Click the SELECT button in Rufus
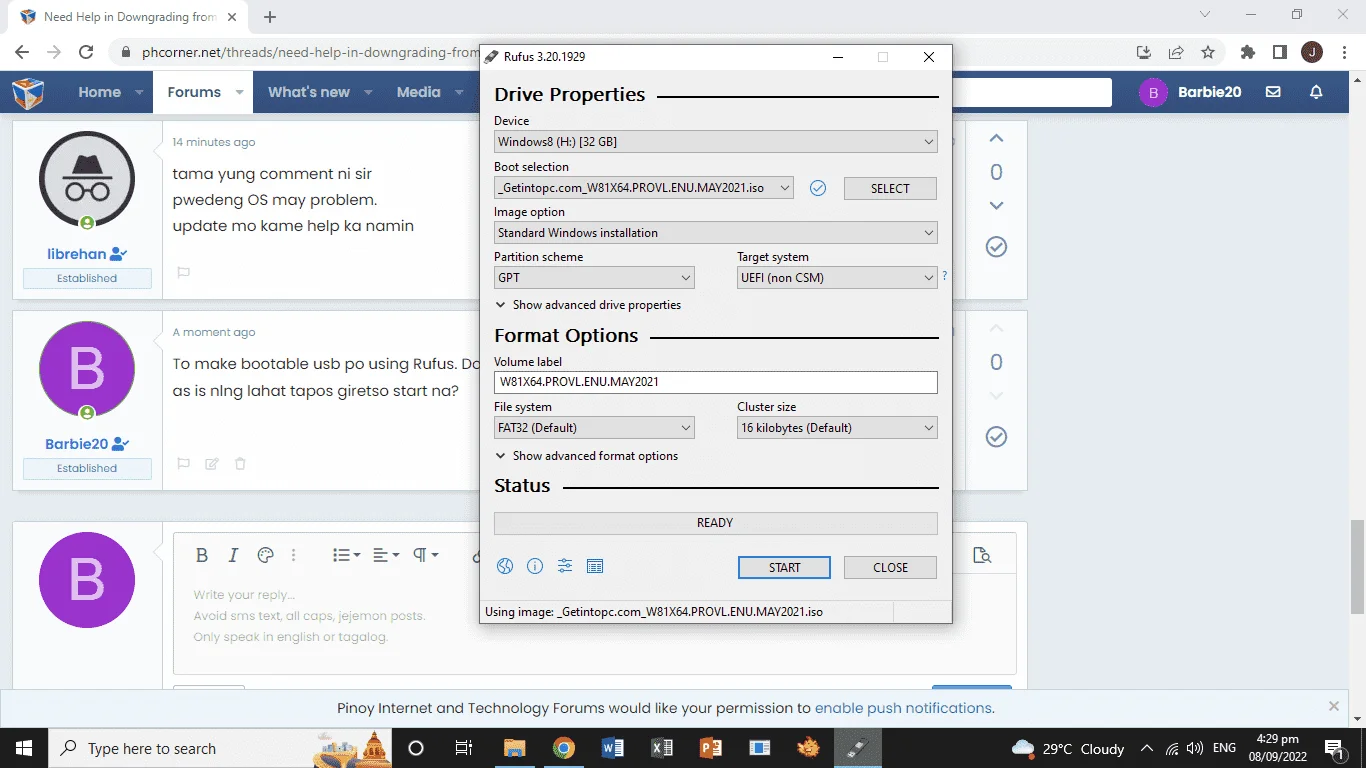This screenshot has height=768, width=1366. click(x=890, y=188)
